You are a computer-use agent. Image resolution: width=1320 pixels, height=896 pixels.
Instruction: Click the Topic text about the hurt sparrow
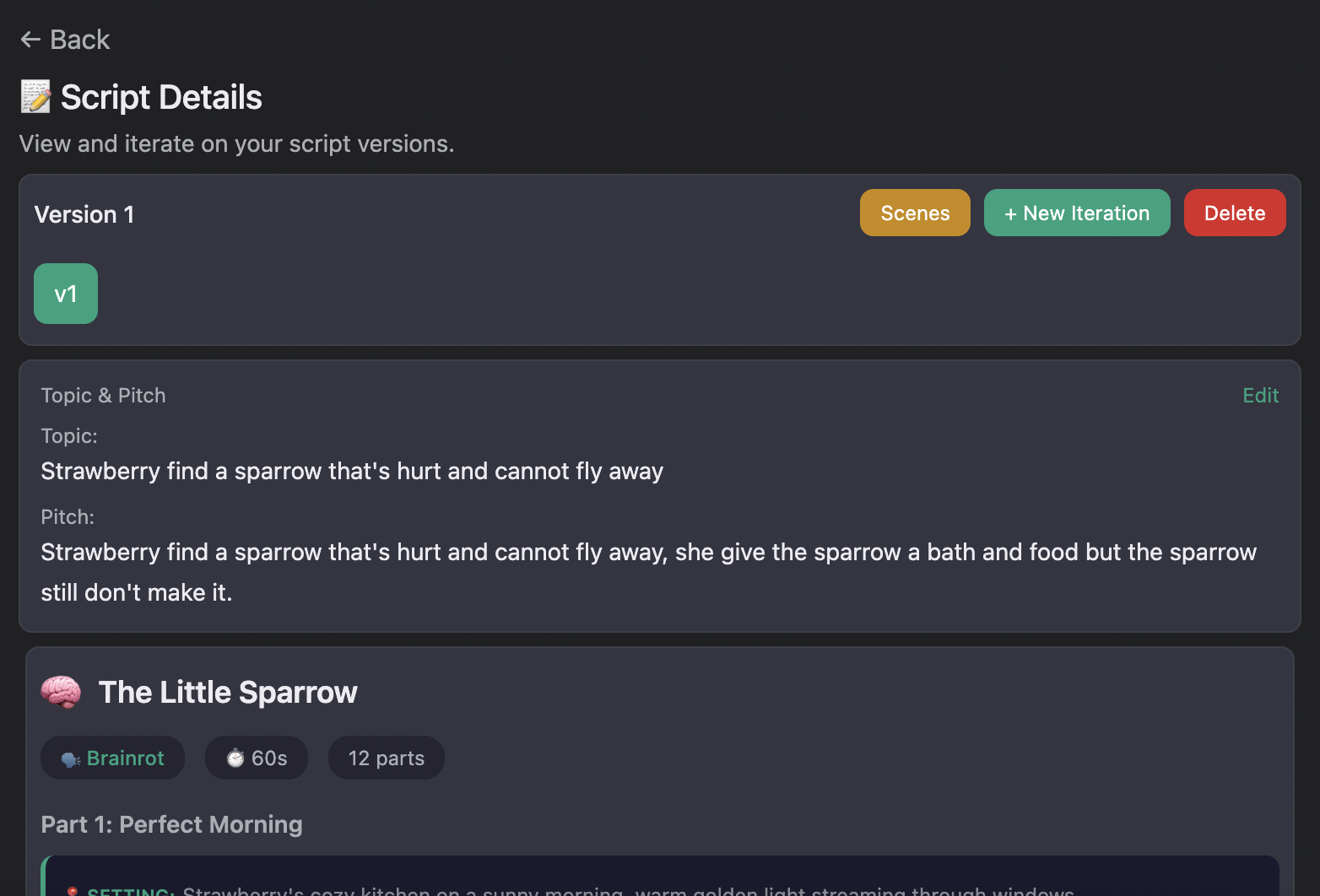click(352, 471)
